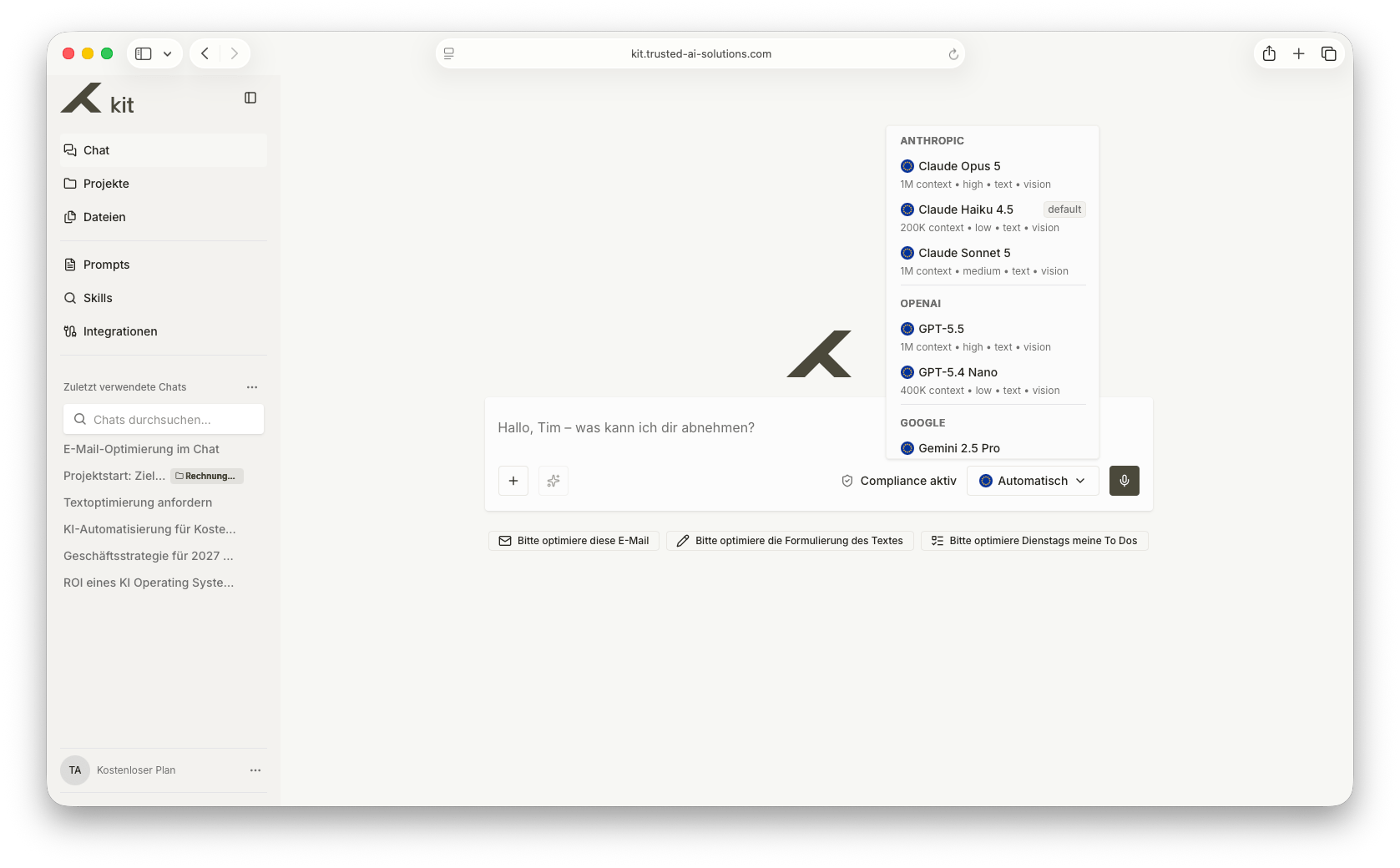Show Safari tab overview
The width and height of the screenshot is (1400, 868).
[x=1329, y=53]
